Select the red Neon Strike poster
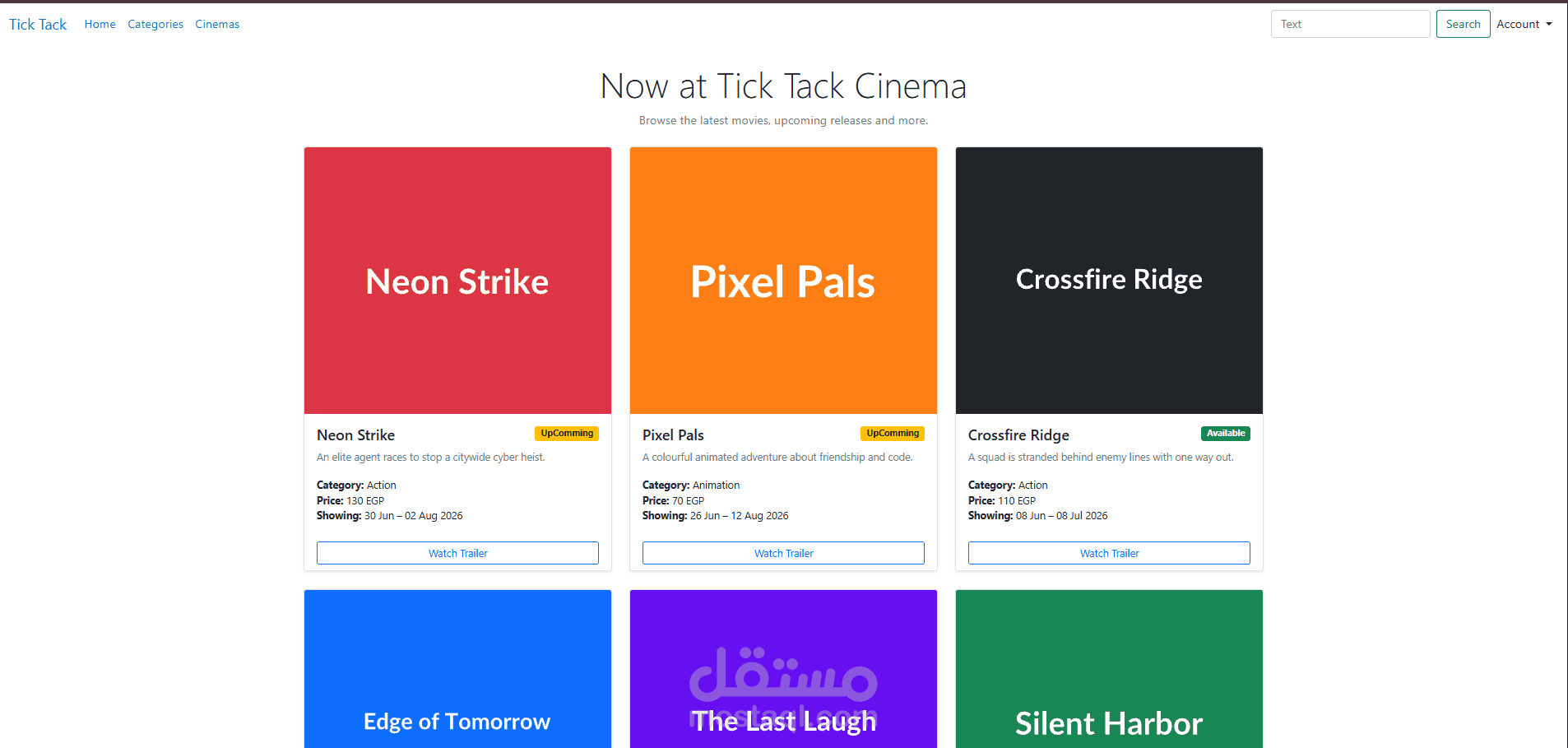This screenshot has height=748, width=1568. (x=457, y=281)
